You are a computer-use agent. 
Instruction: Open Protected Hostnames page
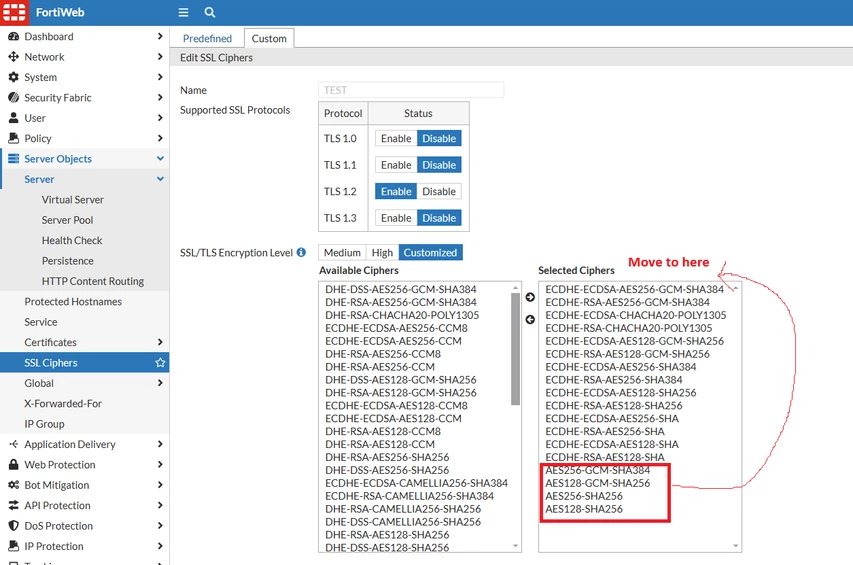click(x=73, y=301)
